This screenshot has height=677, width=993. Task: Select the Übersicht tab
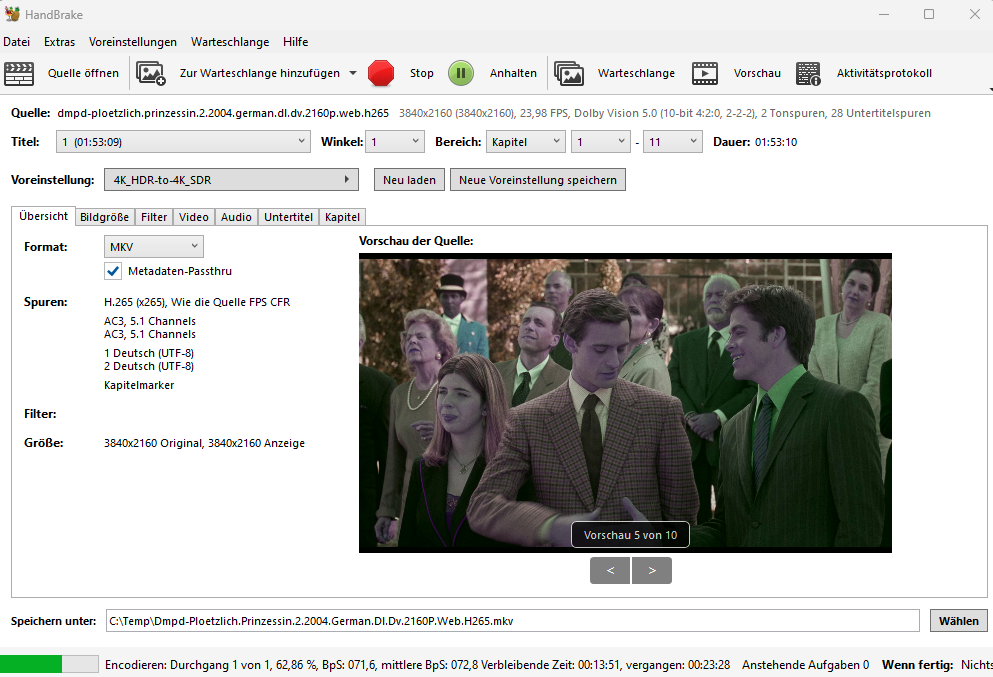43,216
